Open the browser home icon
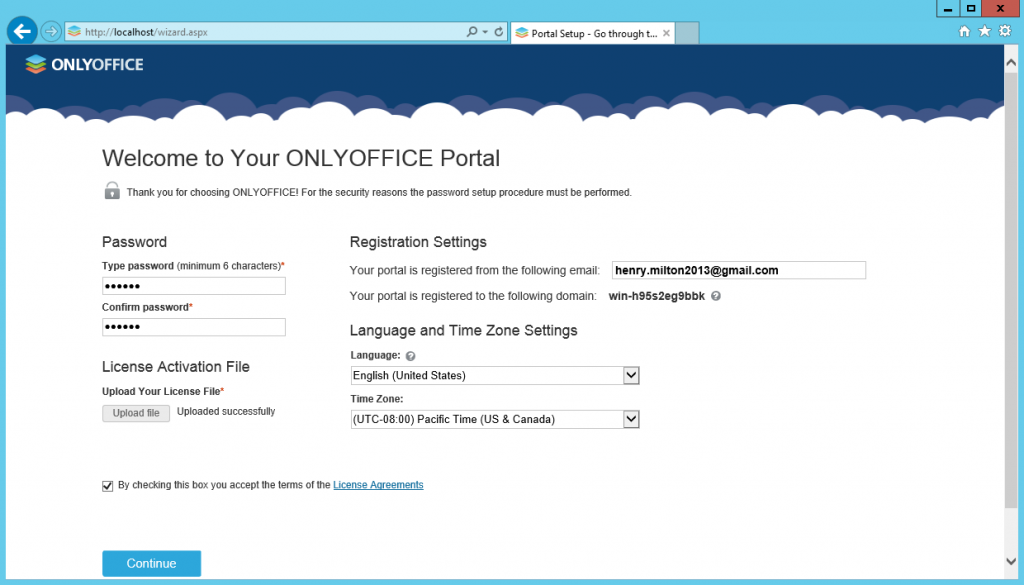The height and width of the screenshot is (585, 1024). pyautogui.click(x=964, y=31)
